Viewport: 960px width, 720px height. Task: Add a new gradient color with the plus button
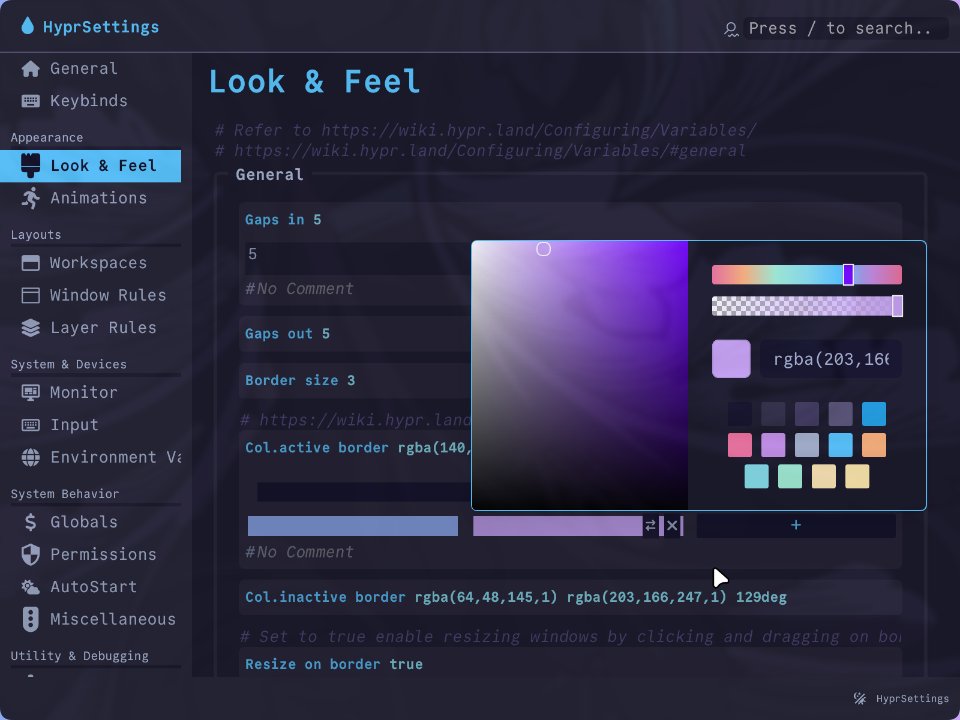pos(796,526)
